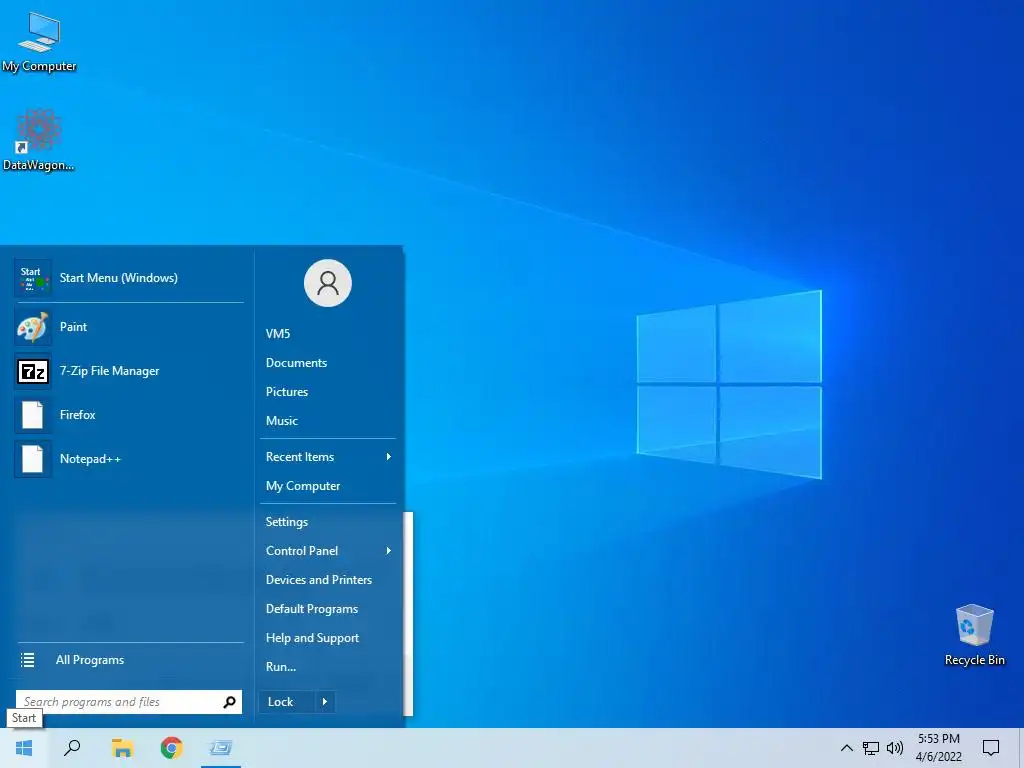Image resolution: width=1024 pixels, height=768 pixels.
Task: Click the blank Firefox document icon
Action: click(33, 415)
